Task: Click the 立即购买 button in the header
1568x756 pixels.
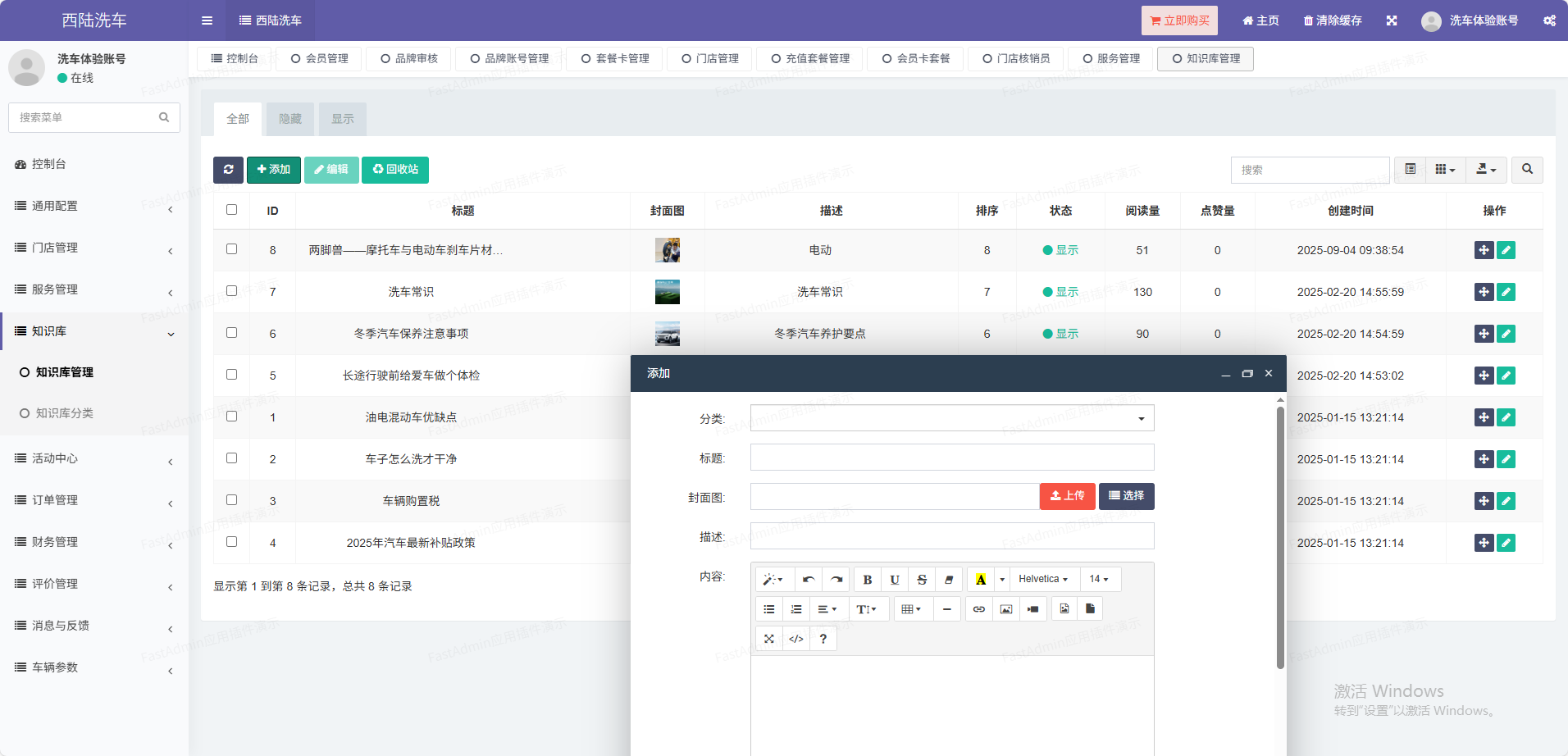Action: [x=1178, y=20]
